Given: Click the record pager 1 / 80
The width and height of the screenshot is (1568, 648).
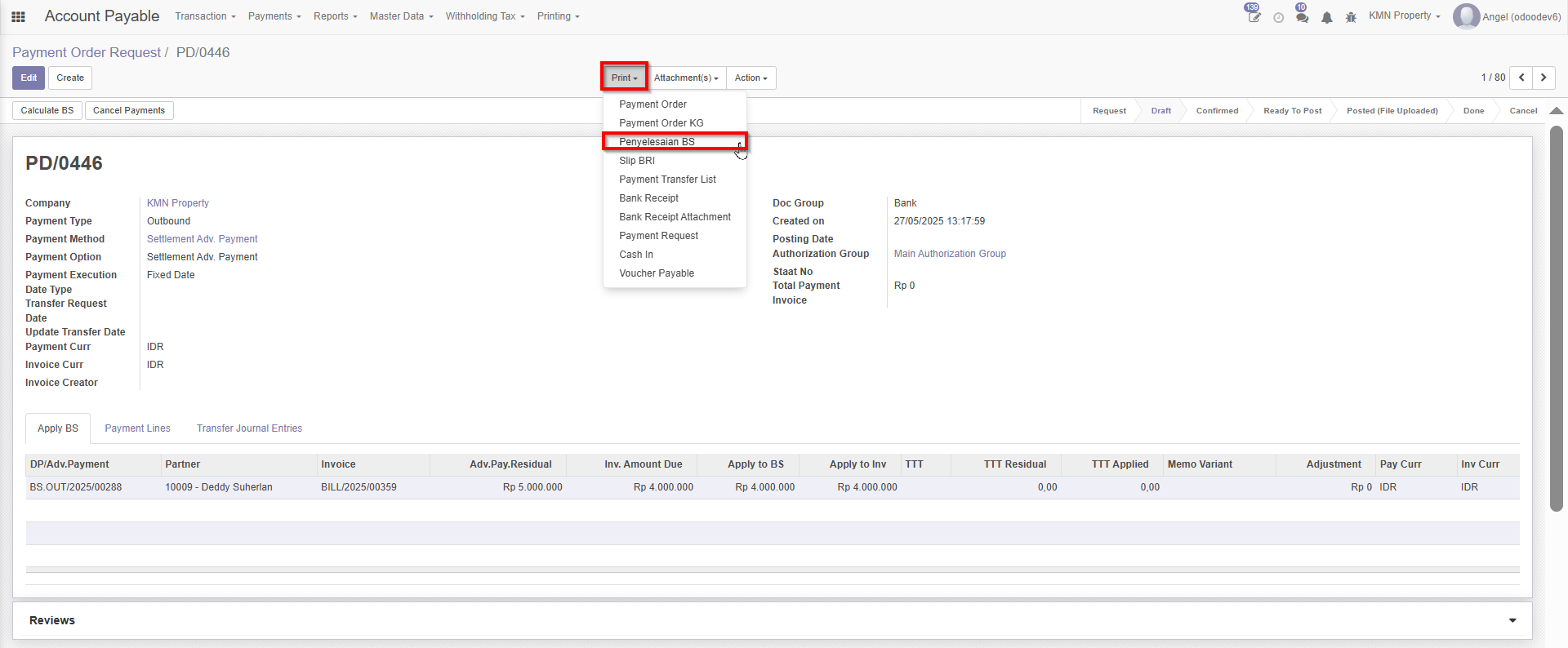Looking at the screenshot, I should click(x=1493, y=78).
